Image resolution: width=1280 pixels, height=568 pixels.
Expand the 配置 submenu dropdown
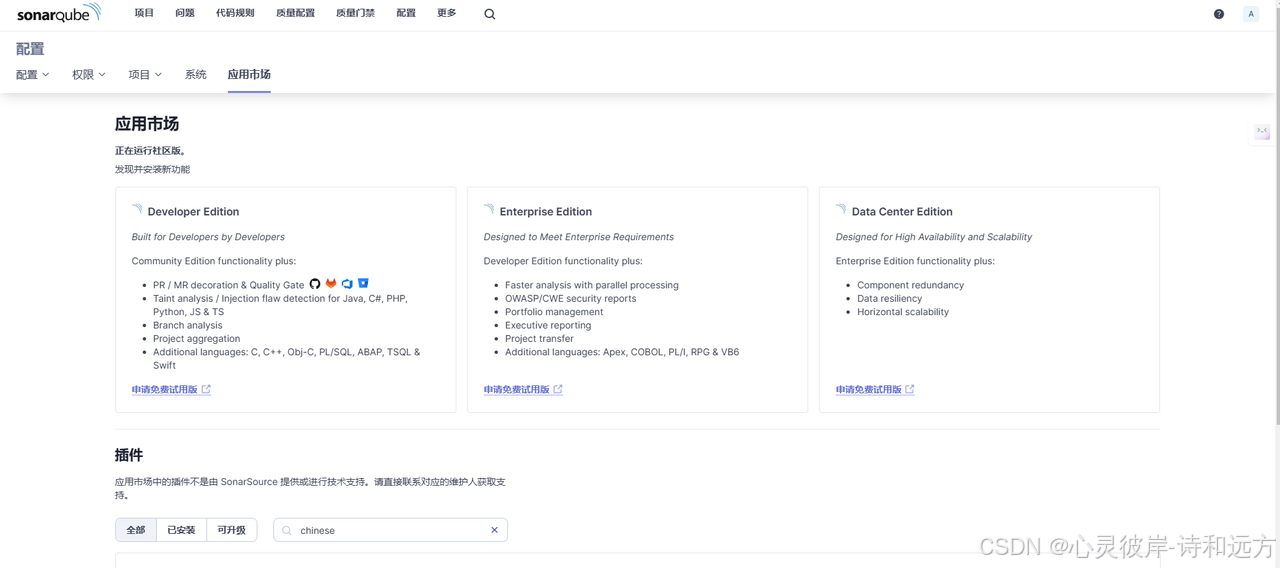pos(33,75)
